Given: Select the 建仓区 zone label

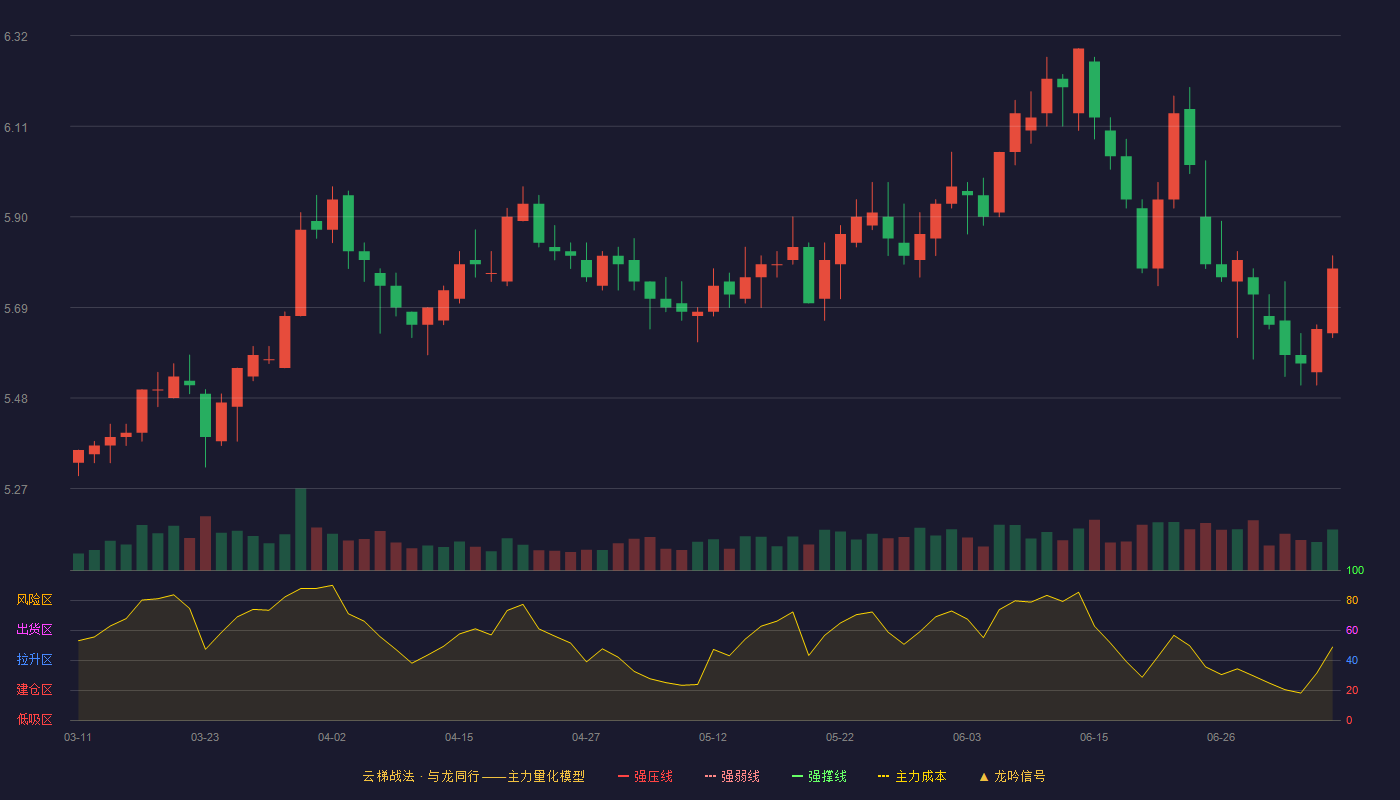Looking at the screenshot, I should click(34, 690).
